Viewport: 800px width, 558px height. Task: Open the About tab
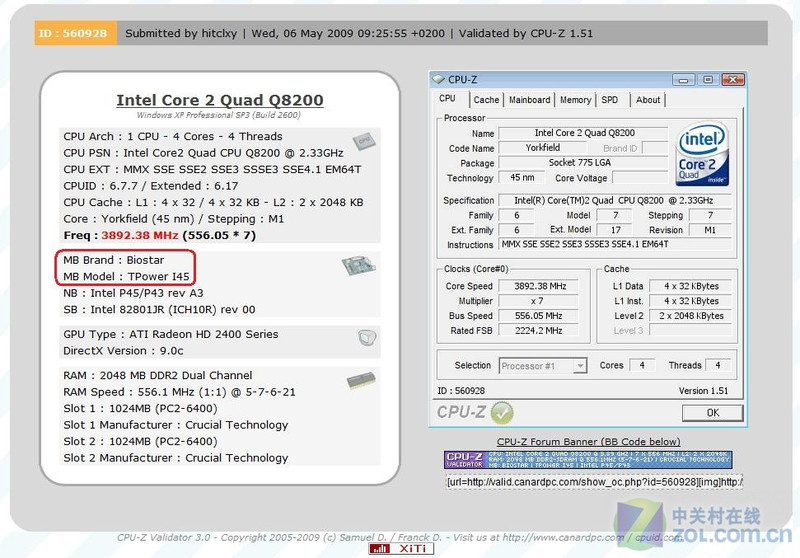click(648, 100)
